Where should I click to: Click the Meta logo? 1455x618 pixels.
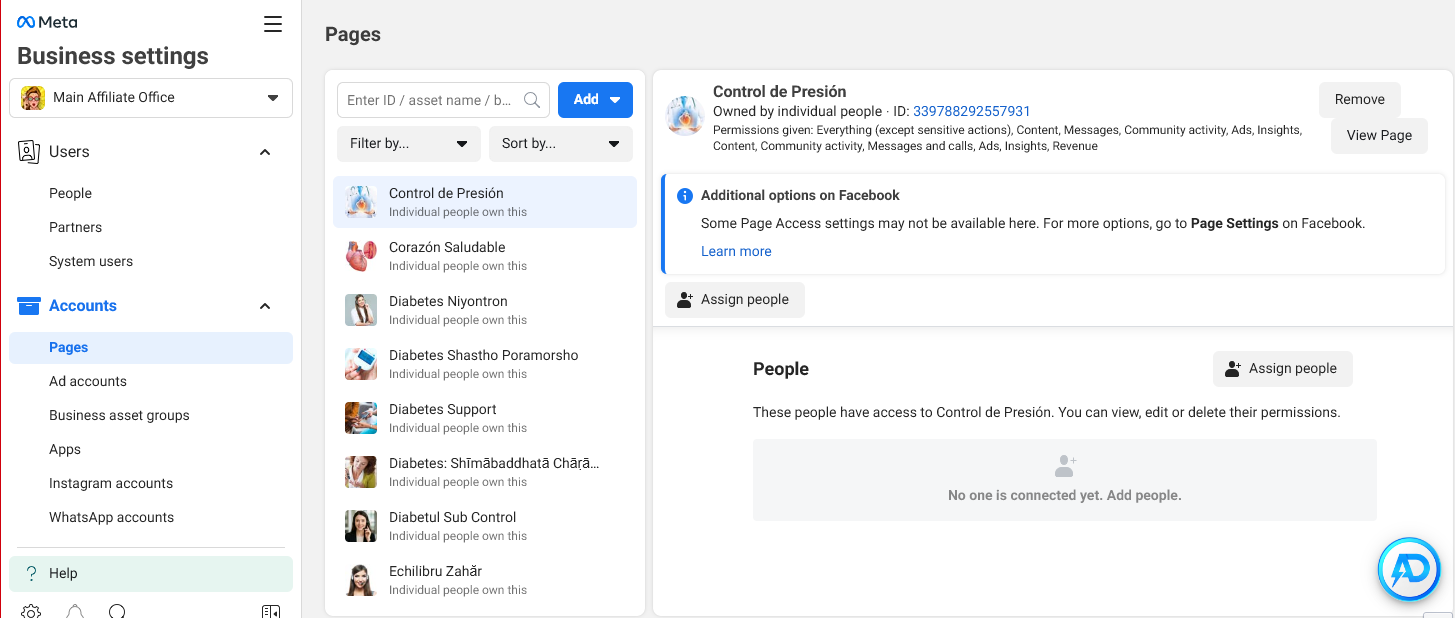coord(47,22)
